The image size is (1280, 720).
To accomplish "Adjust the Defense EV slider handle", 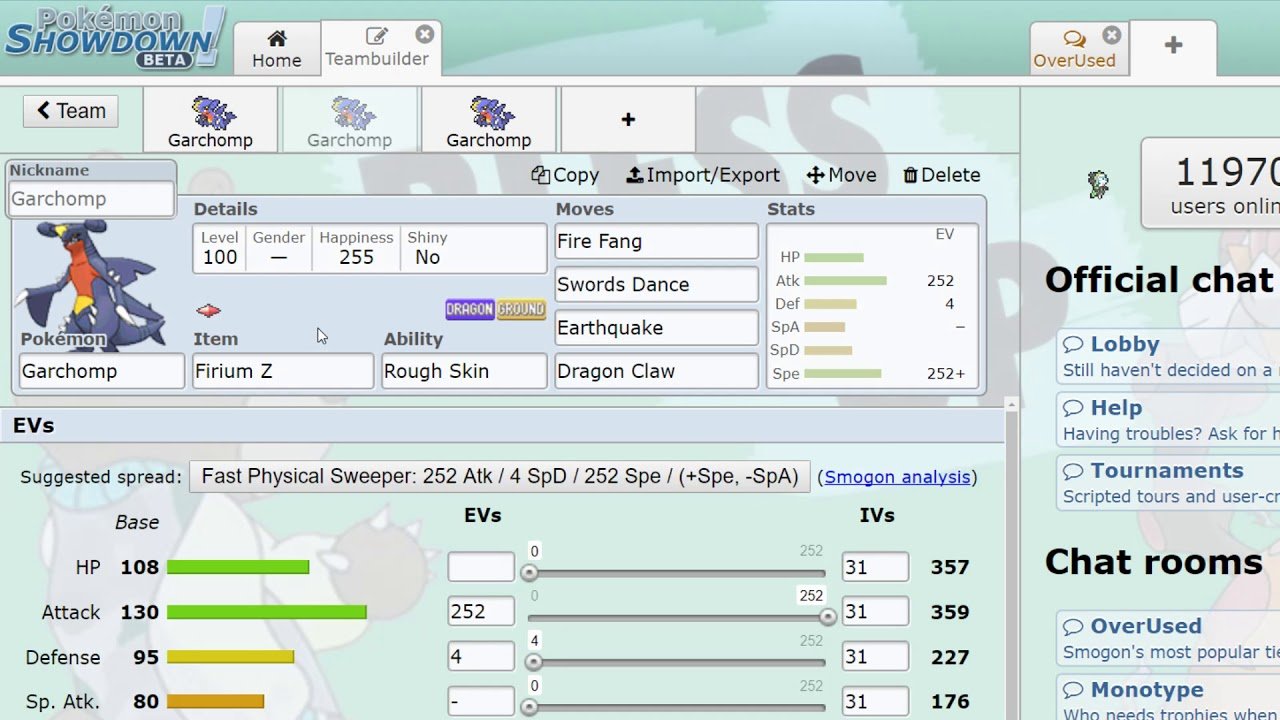I will 534,662.
